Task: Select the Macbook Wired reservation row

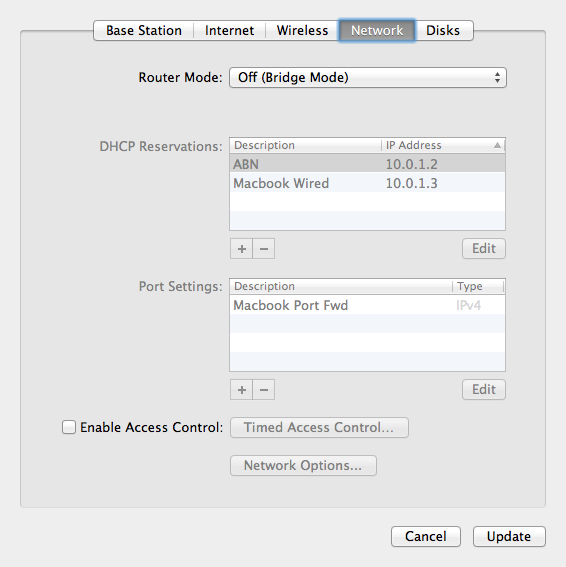Action: point(367,183)
